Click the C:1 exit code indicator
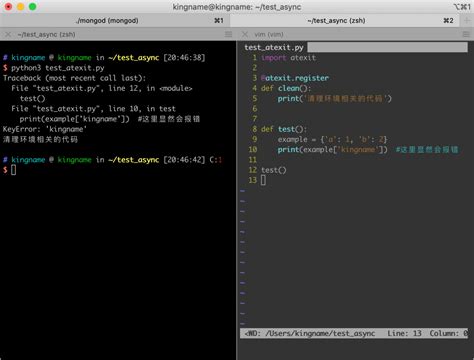The width and height of the screenshot is (474, 360). coord(216,160)
